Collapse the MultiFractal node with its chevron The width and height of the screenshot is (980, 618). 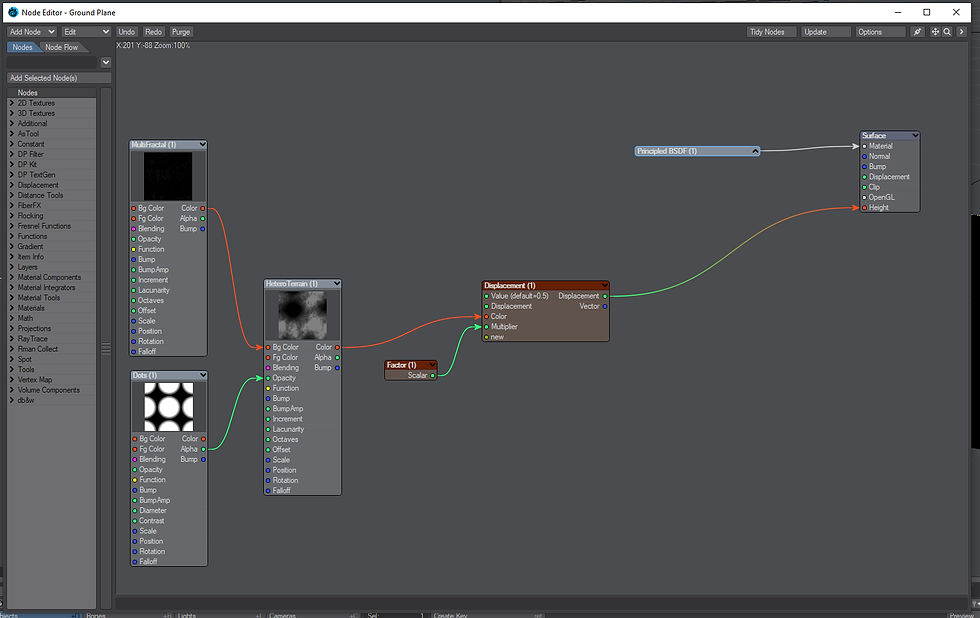(204, 143)
